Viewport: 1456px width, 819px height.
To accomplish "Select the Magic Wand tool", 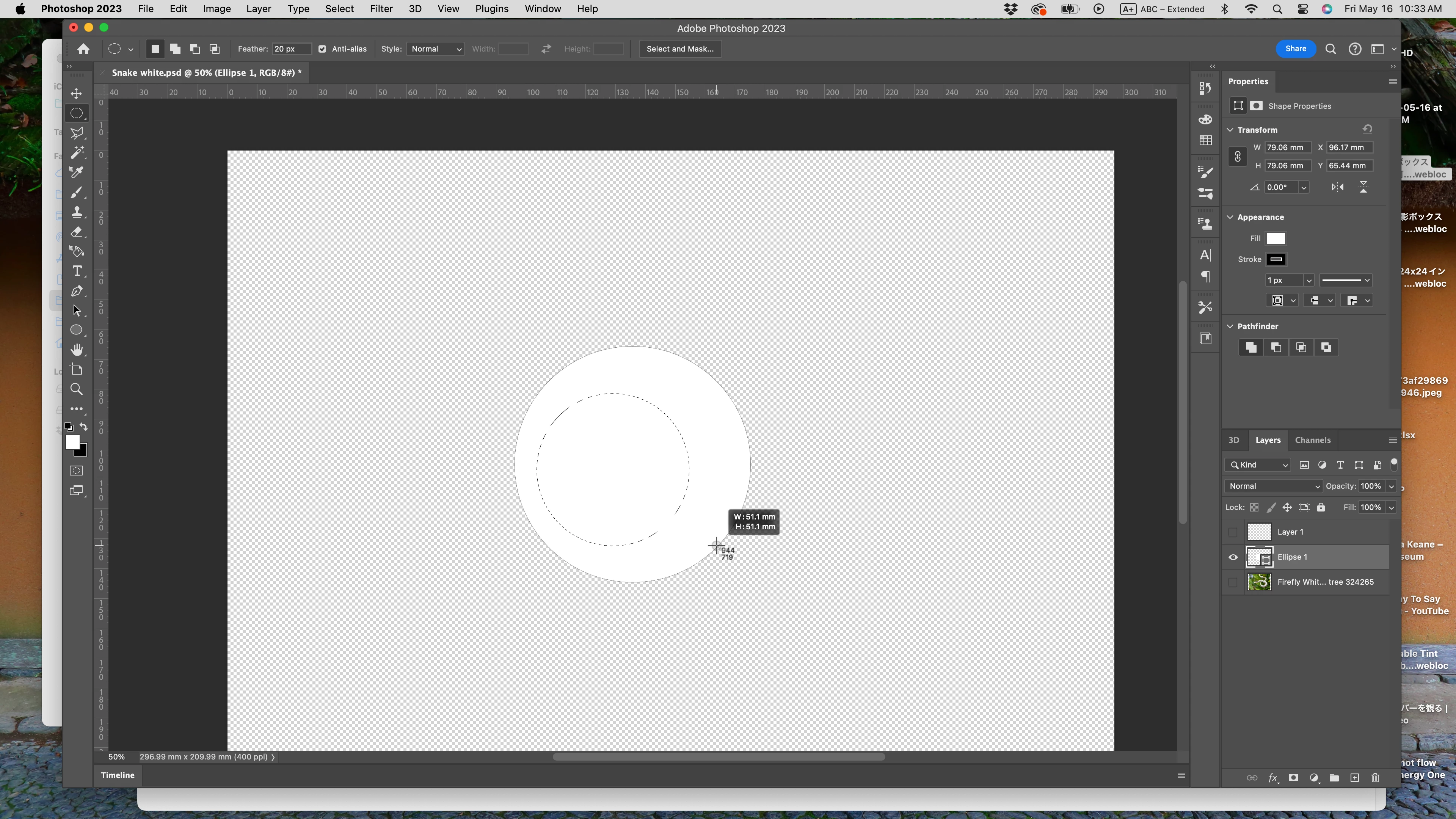I will 76,152.
